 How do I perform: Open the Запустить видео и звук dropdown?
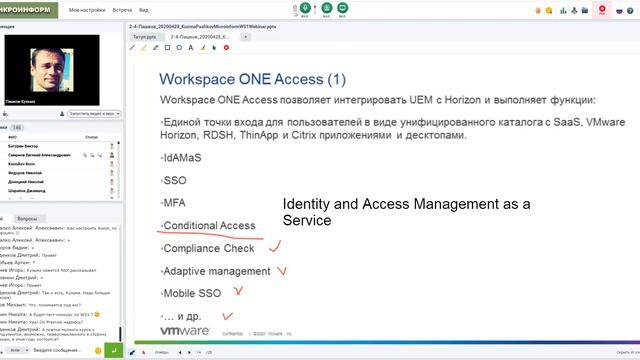point(94,114)
